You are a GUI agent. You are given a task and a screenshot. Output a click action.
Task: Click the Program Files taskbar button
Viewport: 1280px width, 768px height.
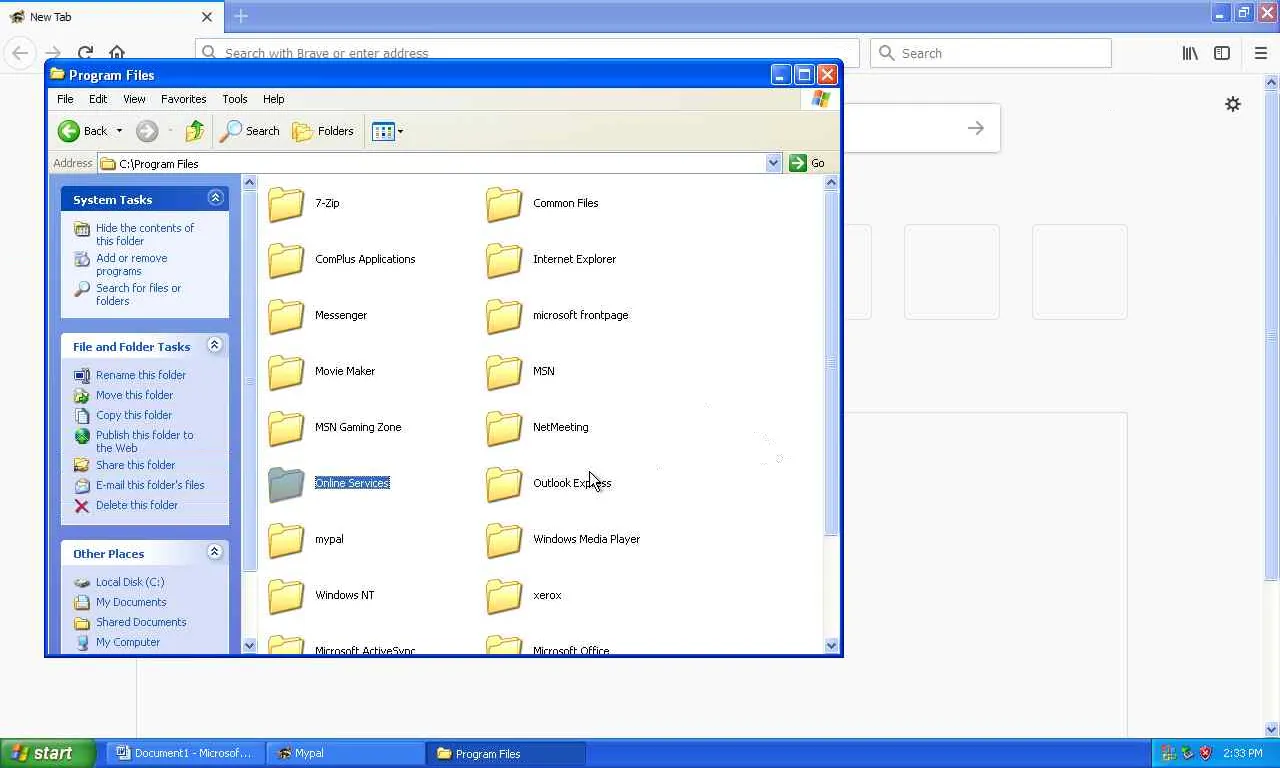[x=506, y=753]
